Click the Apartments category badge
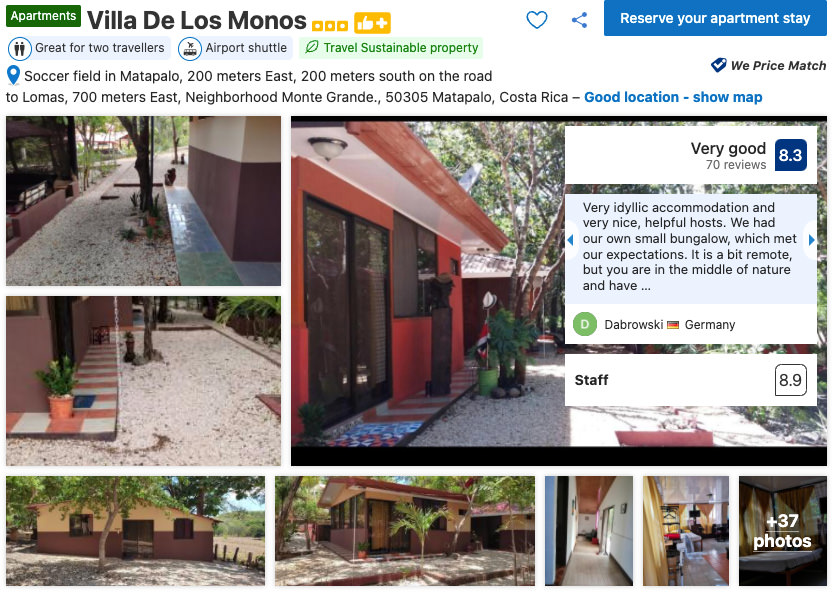Viewport: 832px width, 593px height. 44,16
